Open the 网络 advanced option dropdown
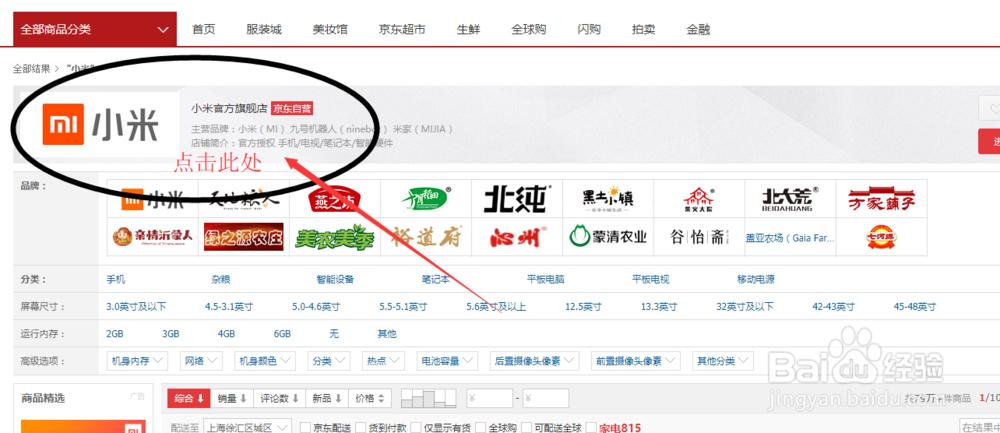Image resolution: width=1000 pixels, height=433 pixels. tap(202, 361)
